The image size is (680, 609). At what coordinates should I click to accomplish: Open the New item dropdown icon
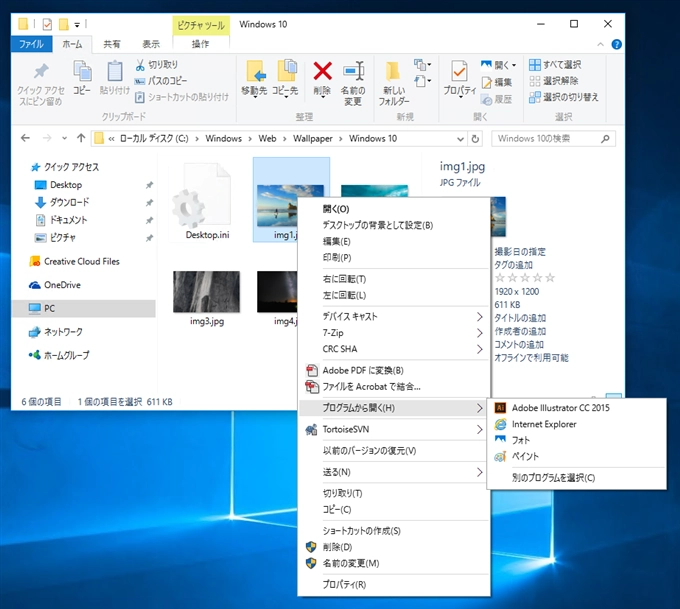pyautogui.click(x=422, y=65)
